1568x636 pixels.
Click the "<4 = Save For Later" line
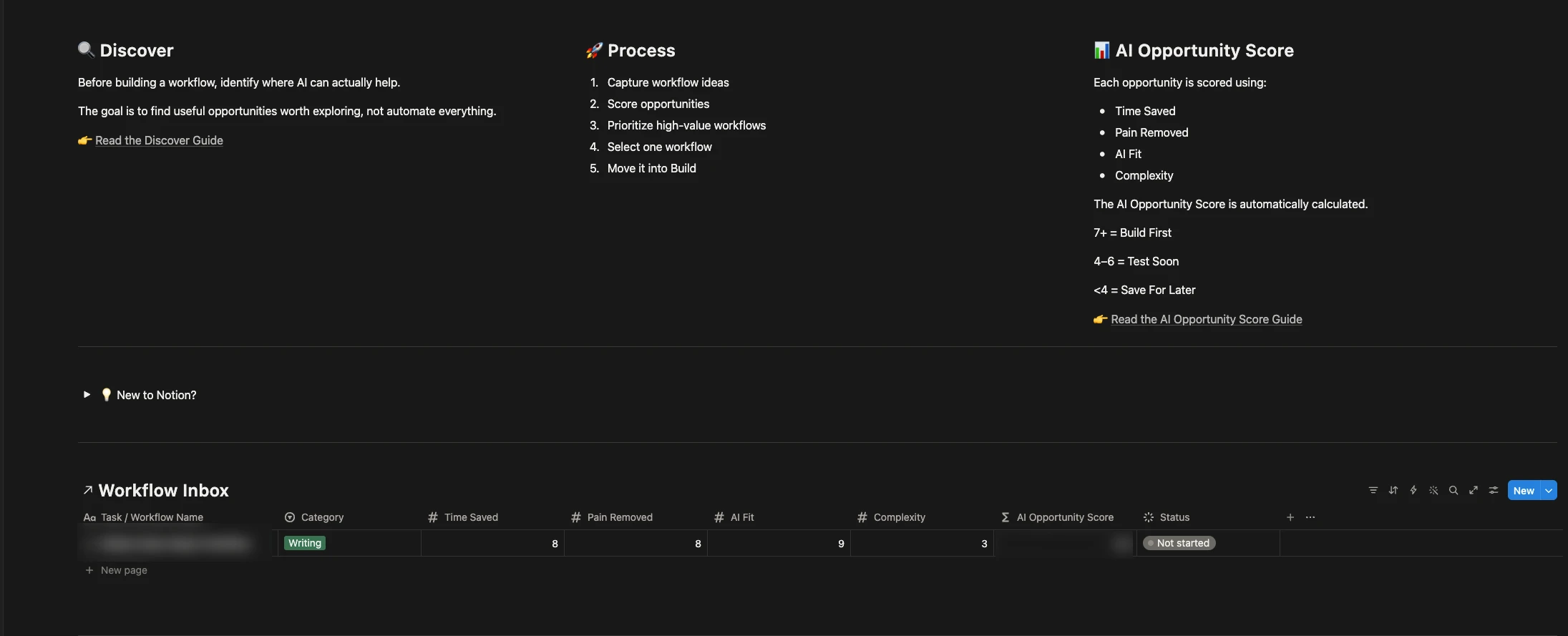(1144, 290)
